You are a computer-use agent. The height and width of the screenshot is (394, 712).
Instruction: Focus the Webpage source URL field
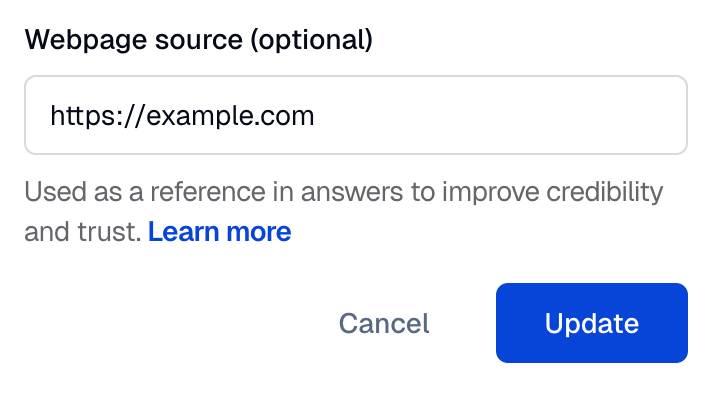click(x=356, y=115)
